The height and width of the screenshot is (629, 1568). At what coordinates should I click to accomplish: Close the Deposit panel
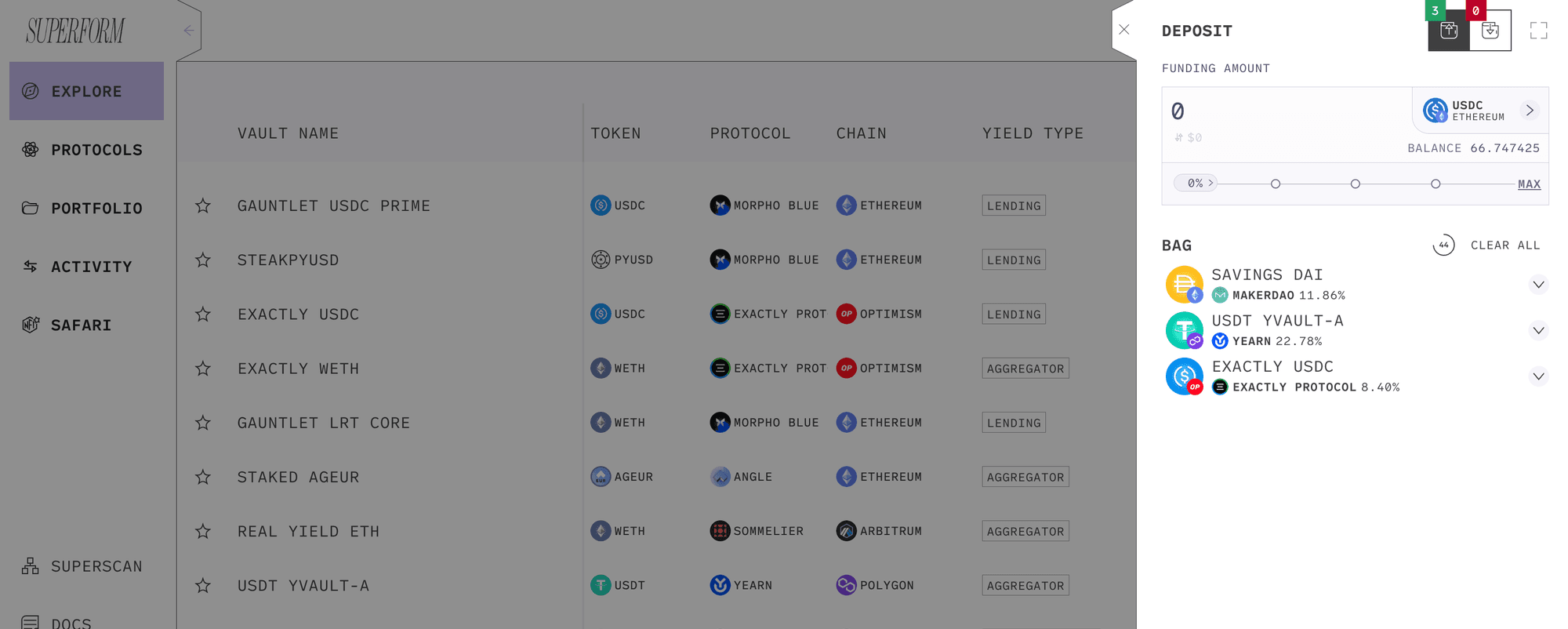pos(1124,30)
